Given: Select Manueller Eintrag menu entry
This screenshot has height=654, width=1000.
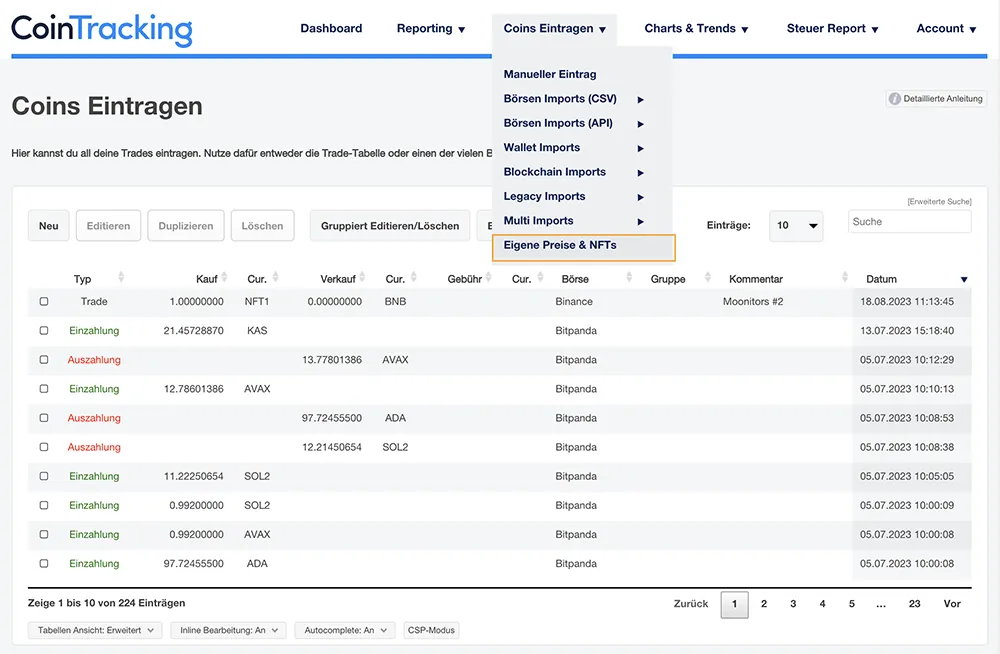Looking at the screenshot, I should click(550, 75).
